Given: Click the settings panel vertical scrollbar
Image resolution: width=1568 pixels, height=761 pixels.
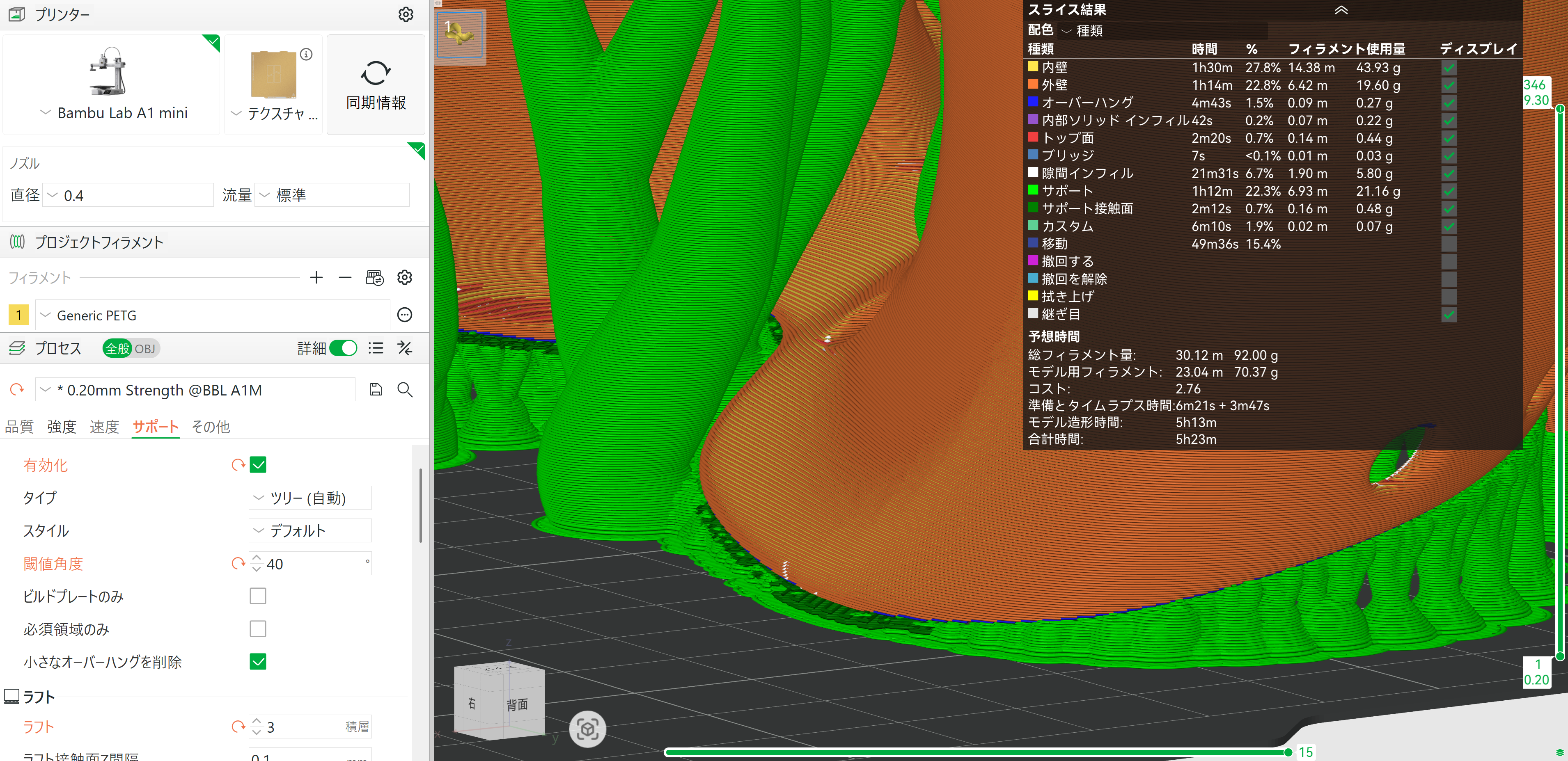Looking at the screenshot, I should (x=420, y=505).
